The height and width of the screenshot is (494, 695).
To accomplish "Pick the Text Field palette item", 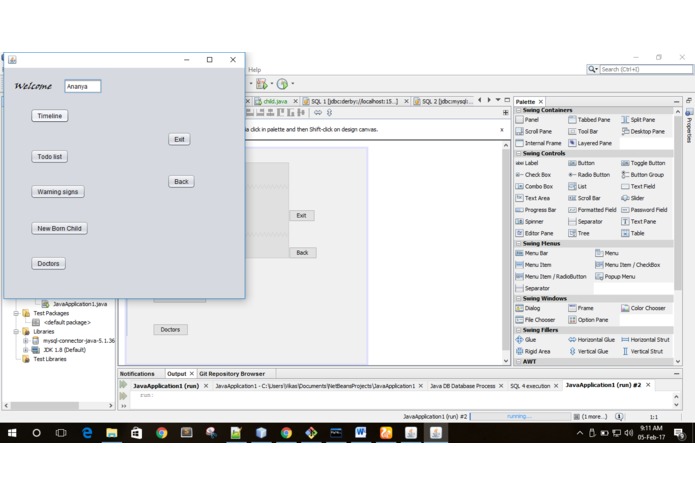I will pyautogui.click(x=638, y=186).
